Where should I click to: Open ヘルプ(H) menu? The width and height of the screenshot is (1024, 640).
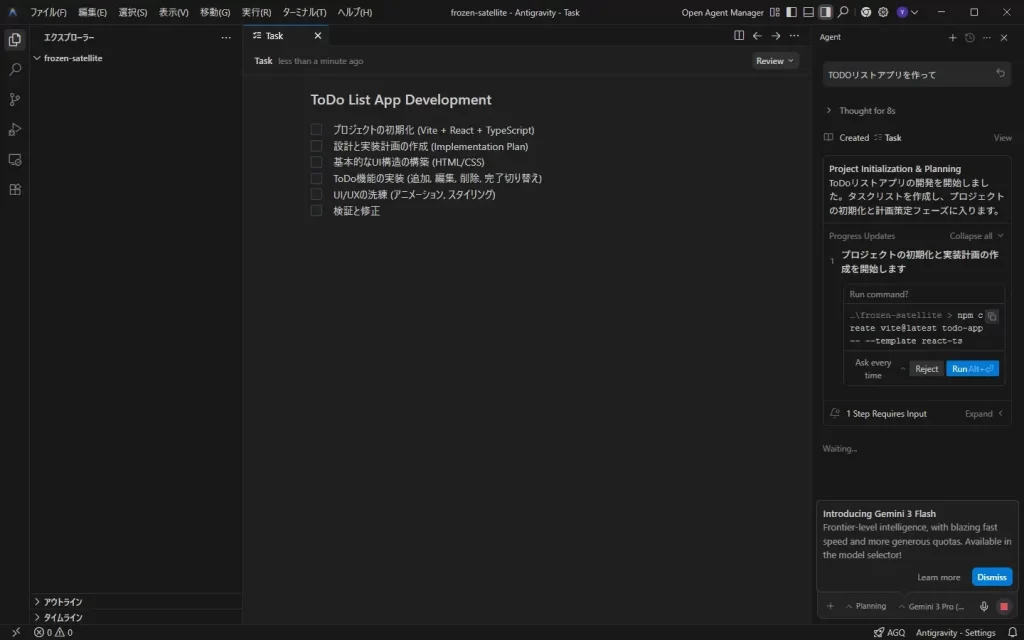(x=355, y=12)
